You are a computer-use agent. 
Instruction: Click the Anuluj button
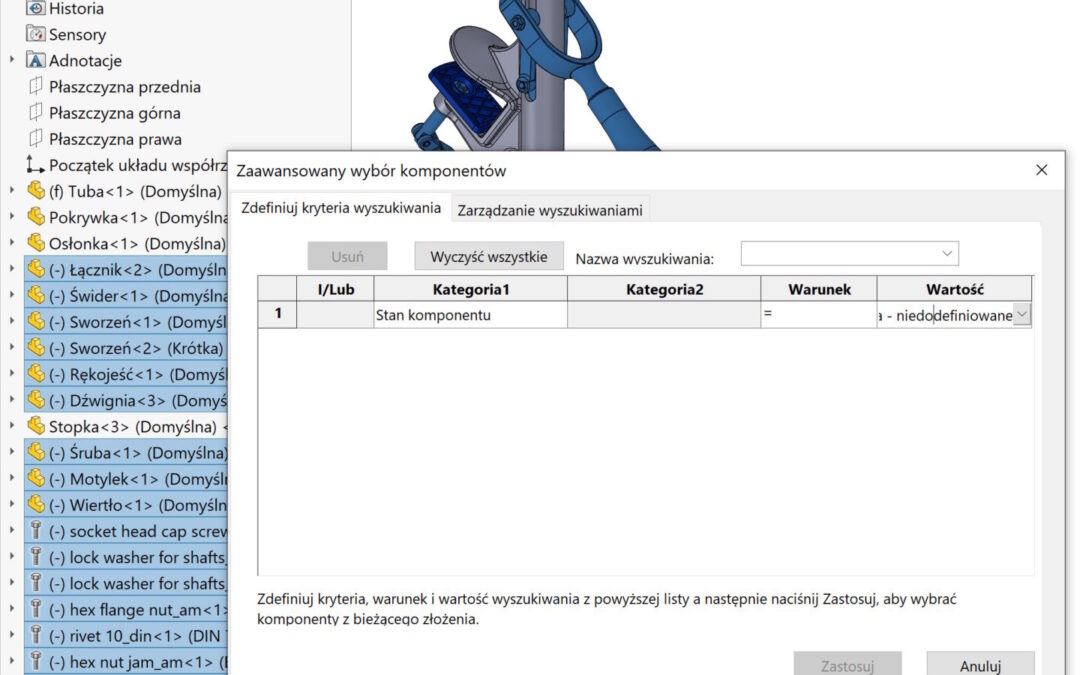tap(980, 665)
